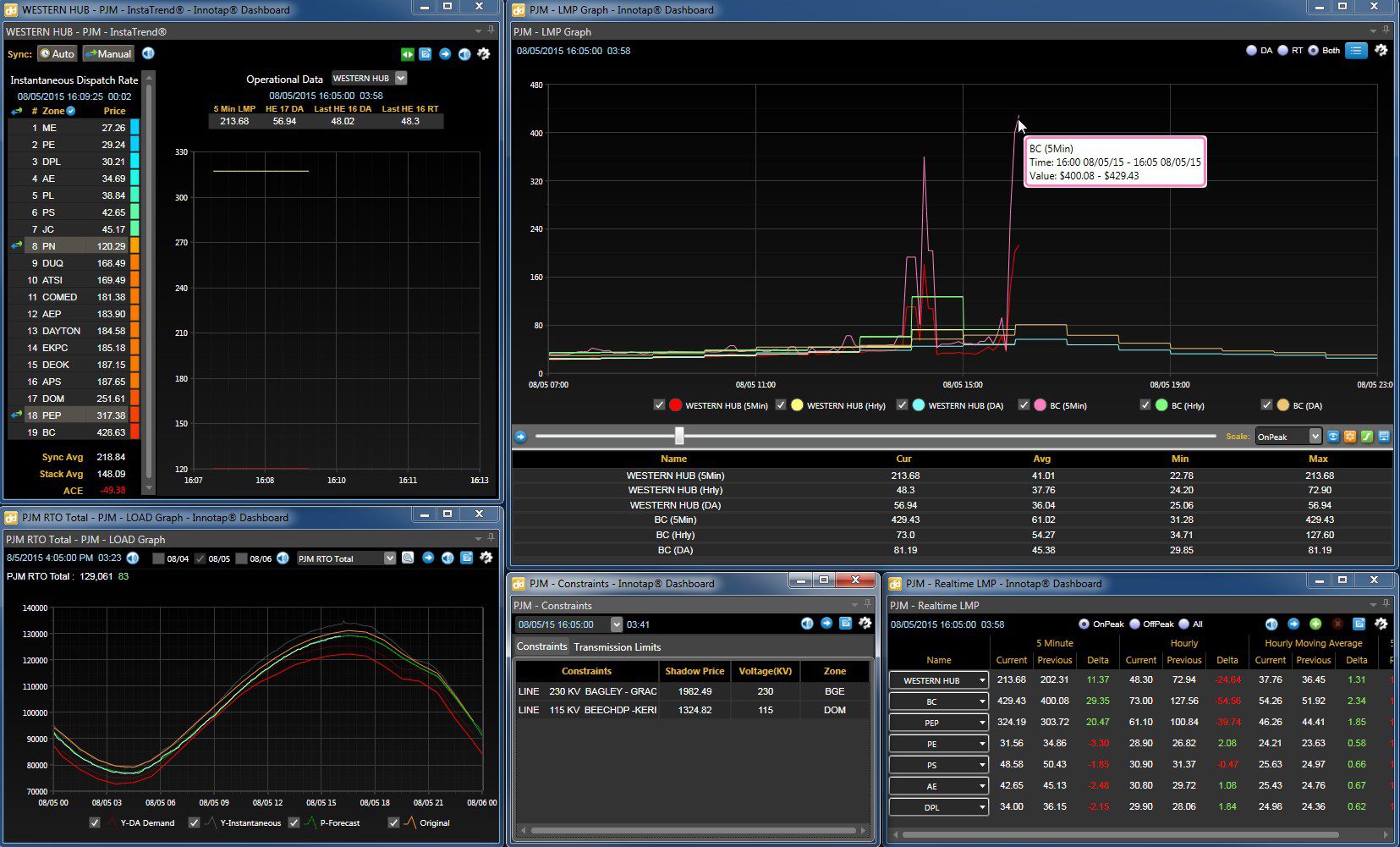
Task: Select the PEP zone row
Action: (x=75, y=415)
